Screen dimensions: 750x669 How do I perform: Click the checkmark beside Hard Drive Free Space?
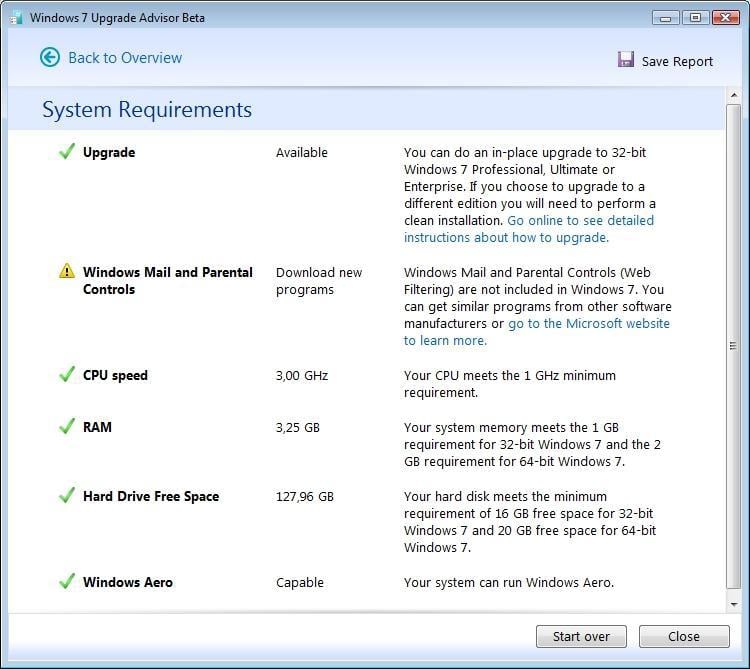[x=67, y=496]
